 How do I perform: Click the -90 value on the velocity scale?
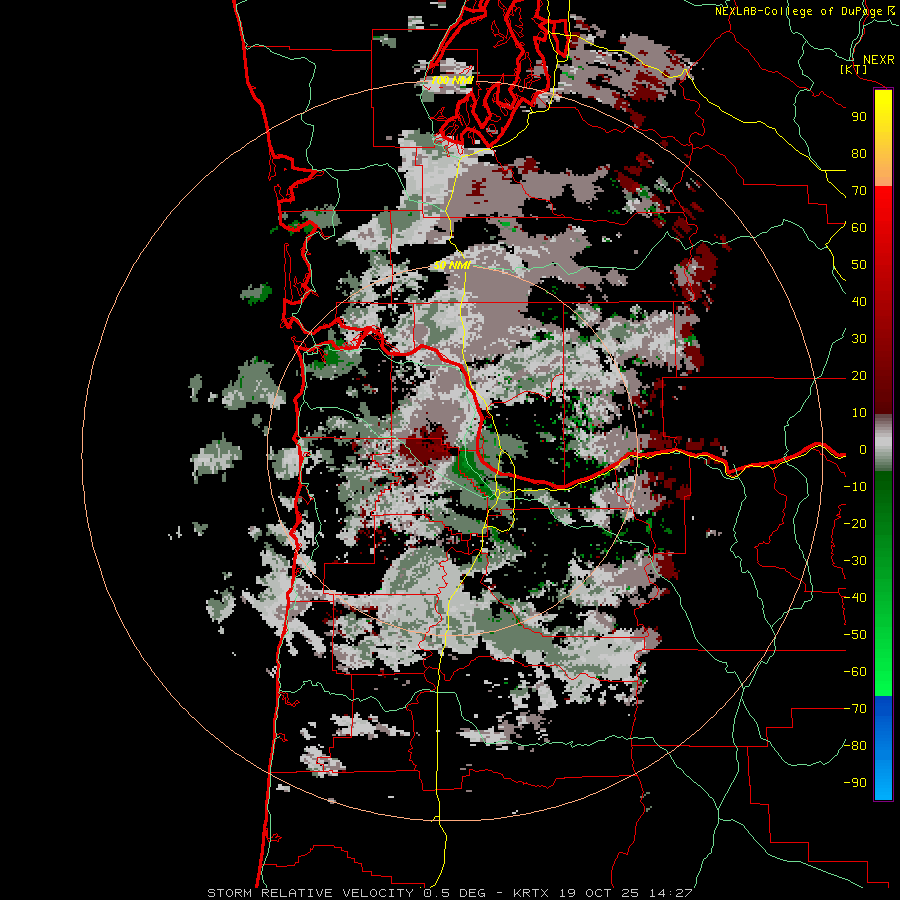pyautogui.click(x=855, y=783)
